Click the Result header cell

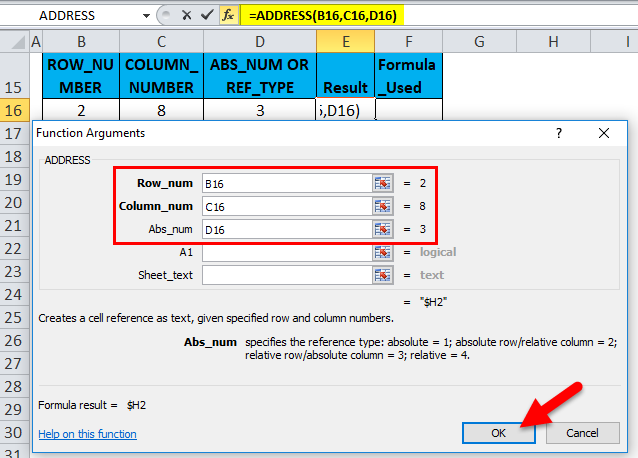pos(345,76)
